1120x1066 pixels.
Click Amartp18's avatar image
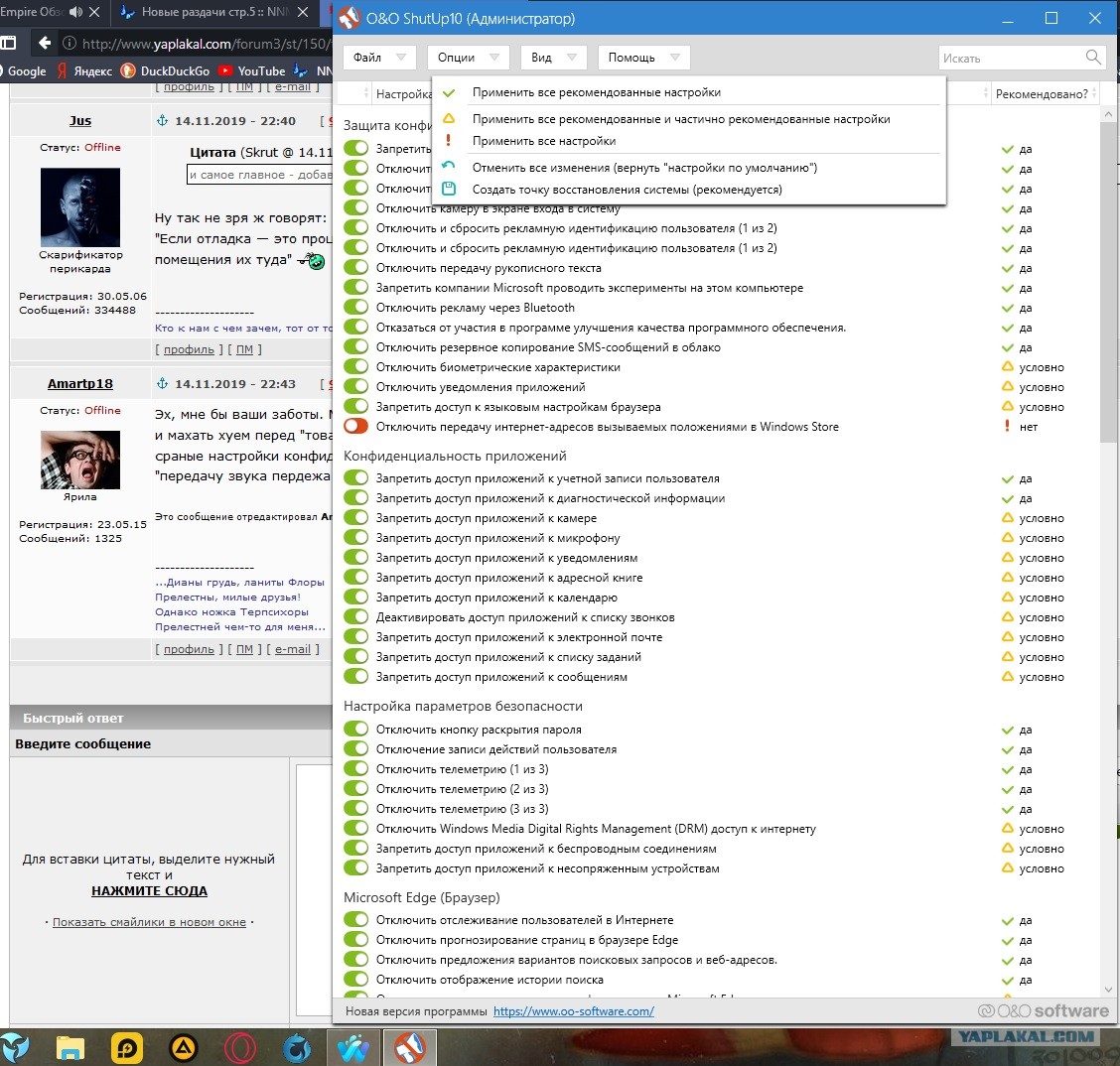coord(80,460)
